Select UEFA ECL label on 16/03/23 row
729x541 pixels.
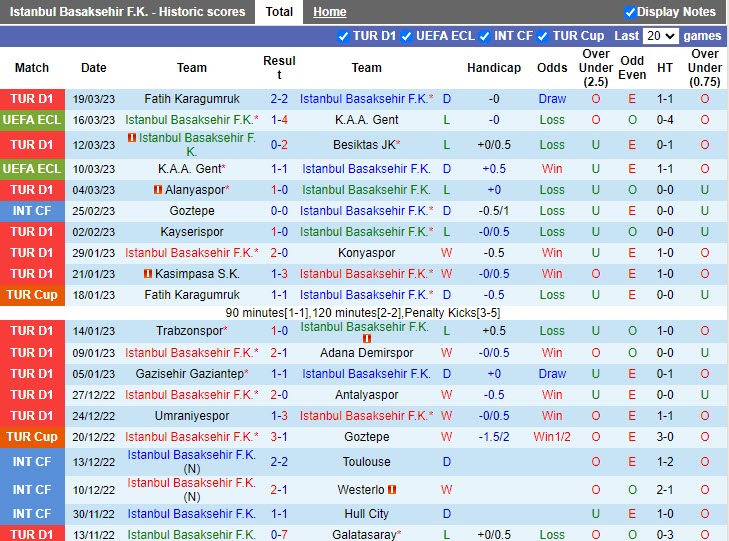click(x=32, y=120)
